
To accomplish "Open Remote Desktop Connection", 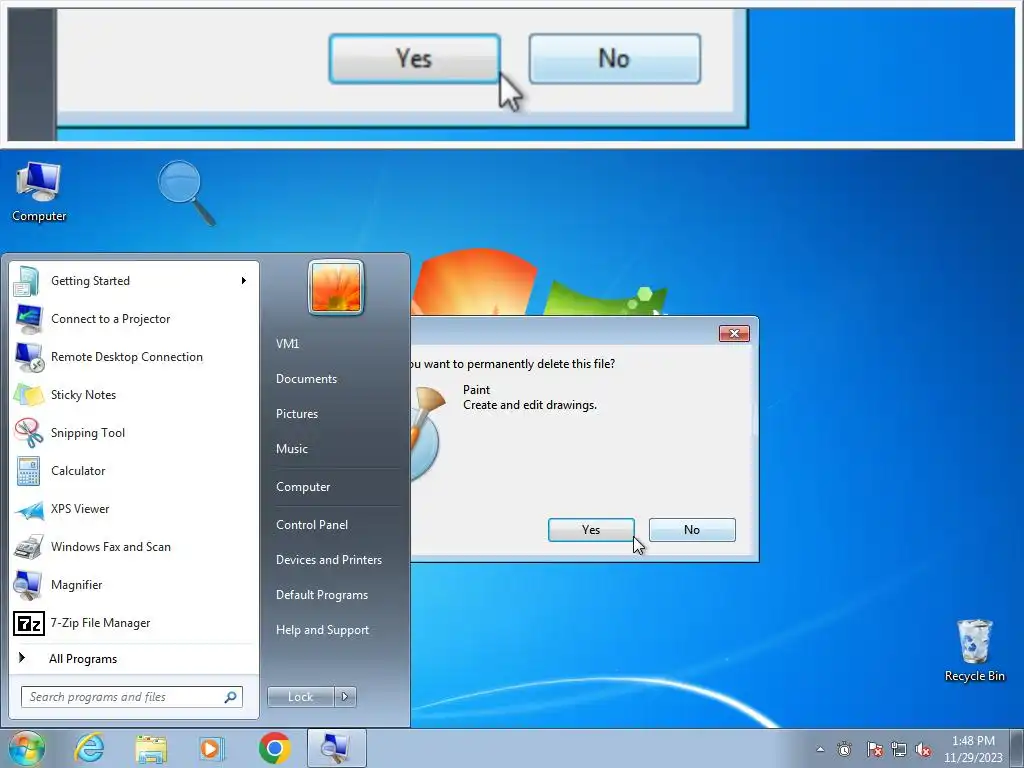I will pyautogui.click(x=135, y=357).
